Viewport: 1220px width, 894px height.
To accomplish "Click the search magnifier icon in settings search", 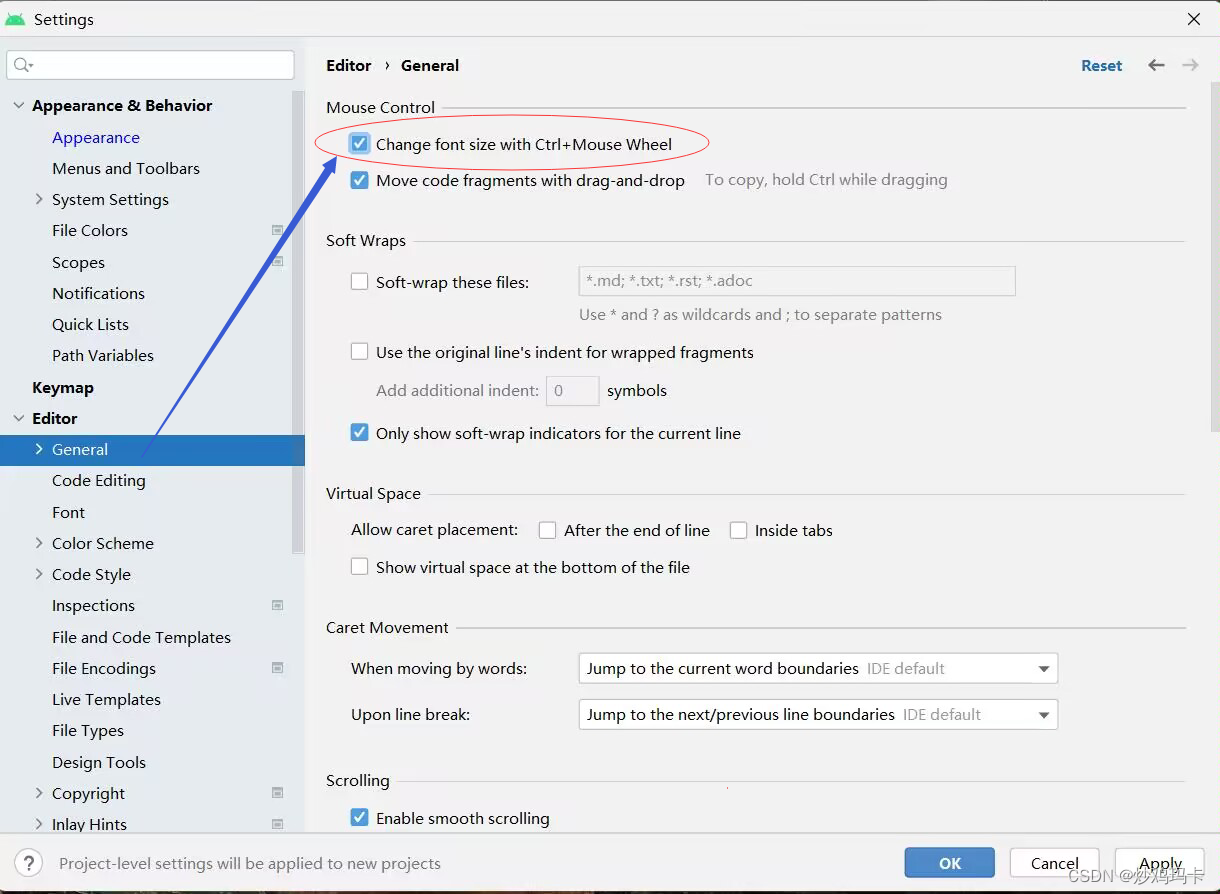I will pos(21,65).
